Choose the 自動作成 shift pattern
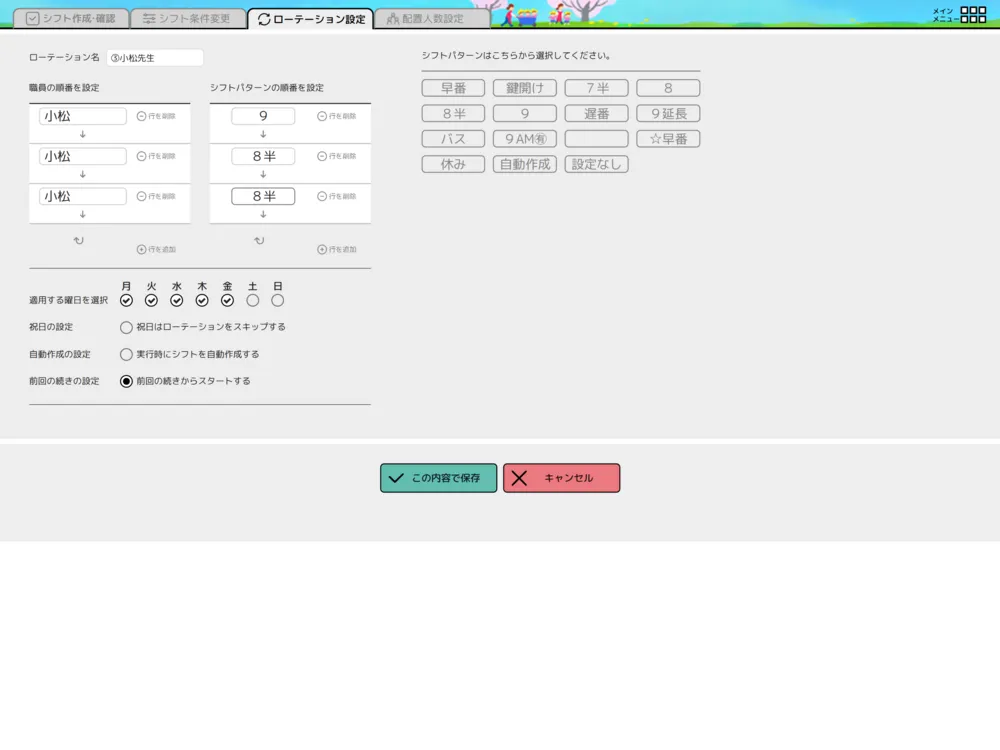The image size is (1000, 750). click(525, 165)
